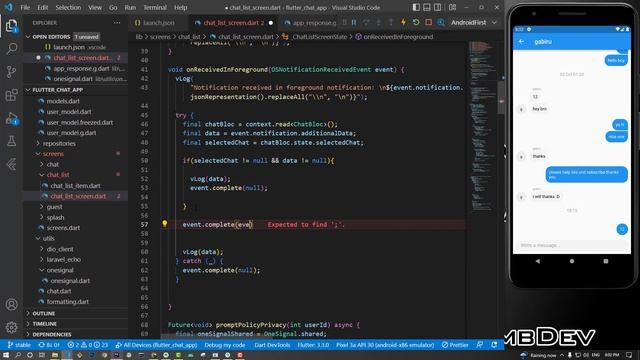The image size is (640, 360).
Task: Click Debug my code in status bar
Action: coord(225,345)
